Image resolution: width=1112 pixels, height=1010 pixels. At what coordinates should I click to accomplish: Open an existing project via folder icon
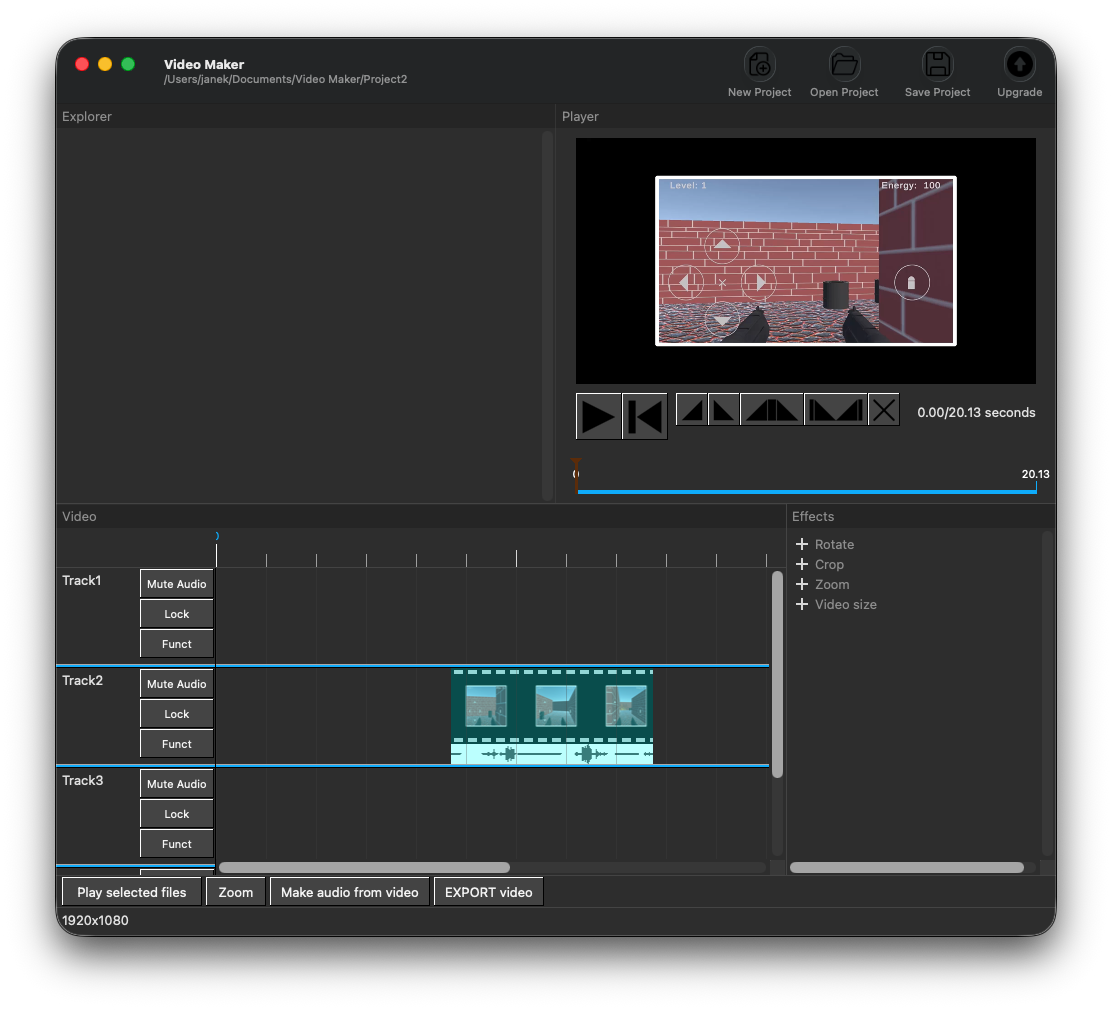pos(844,66)
